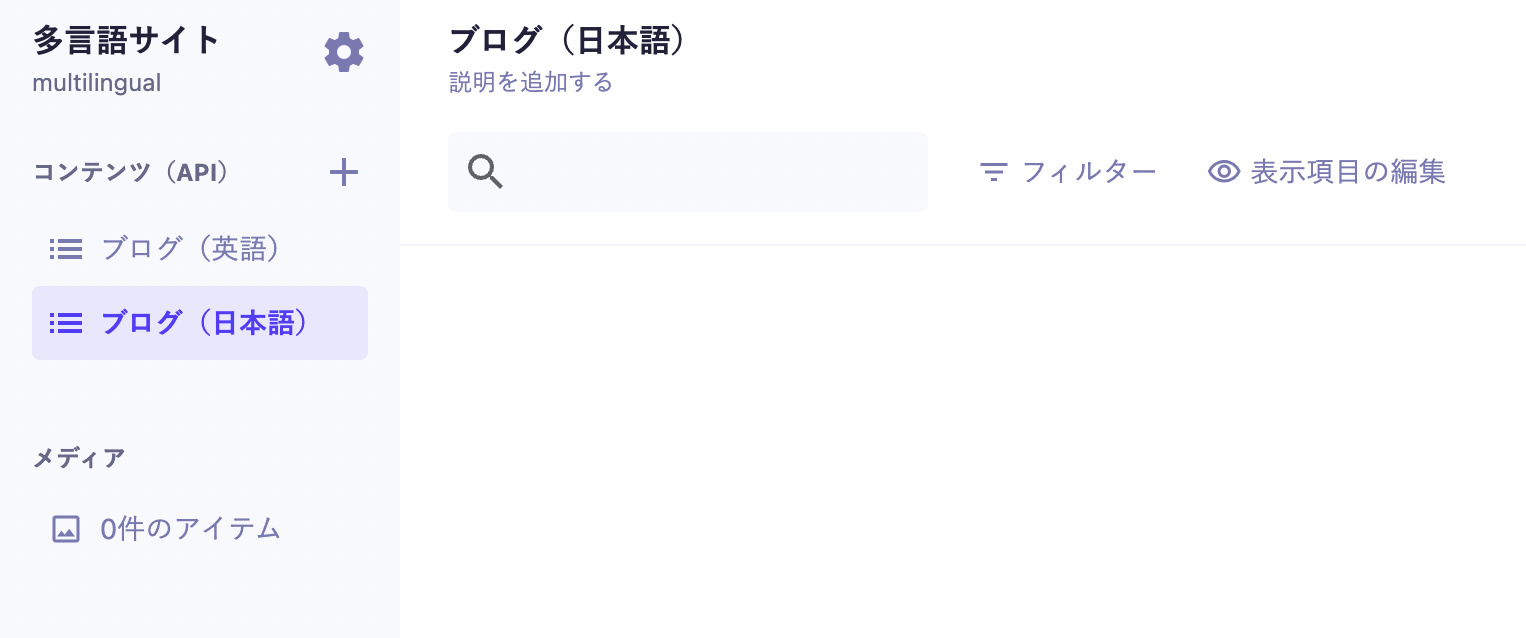Click the filter lines icon

point(993,172)
